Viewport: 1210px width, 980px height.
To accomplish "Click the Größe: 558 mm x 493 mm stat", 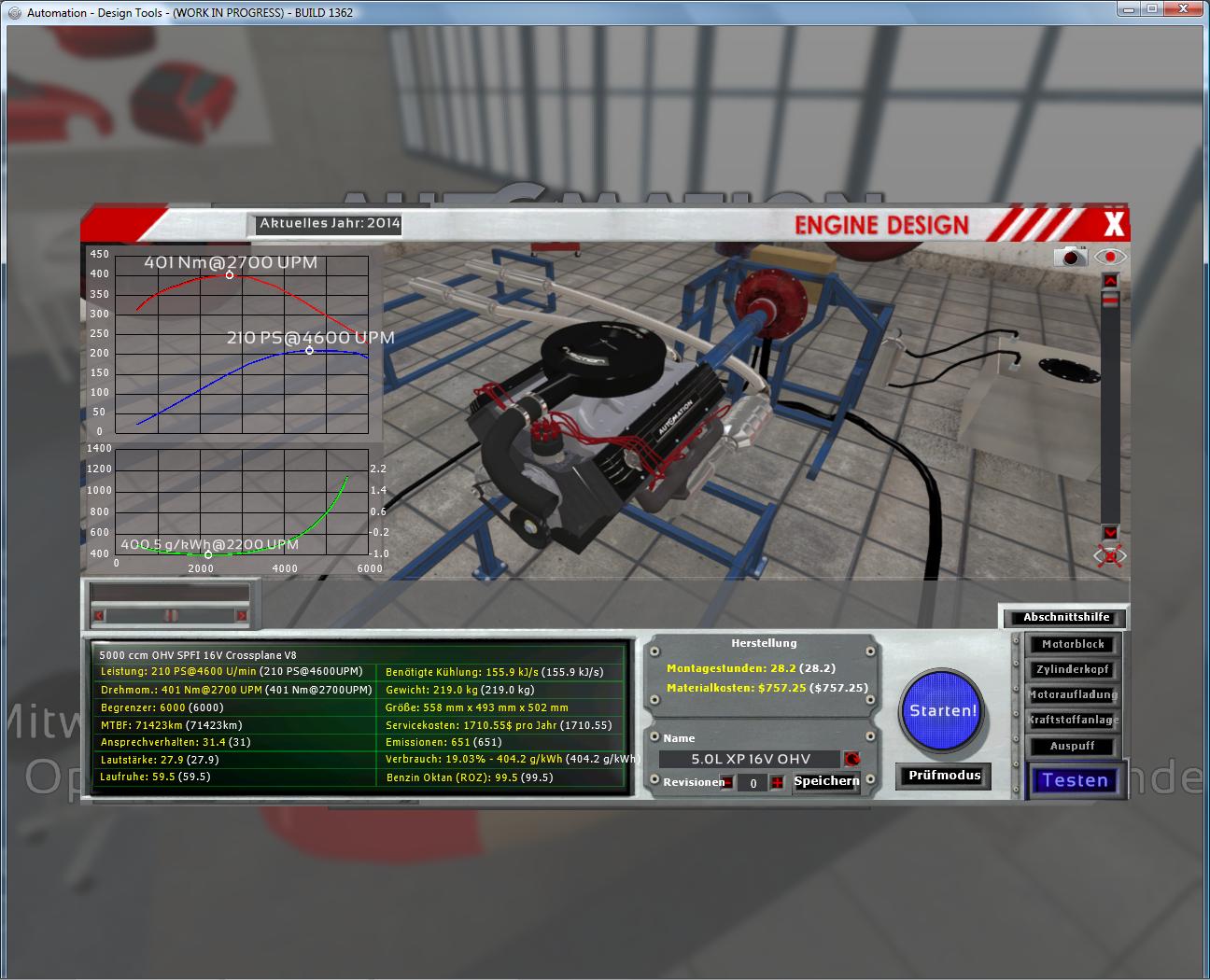I will pos(476,707).
